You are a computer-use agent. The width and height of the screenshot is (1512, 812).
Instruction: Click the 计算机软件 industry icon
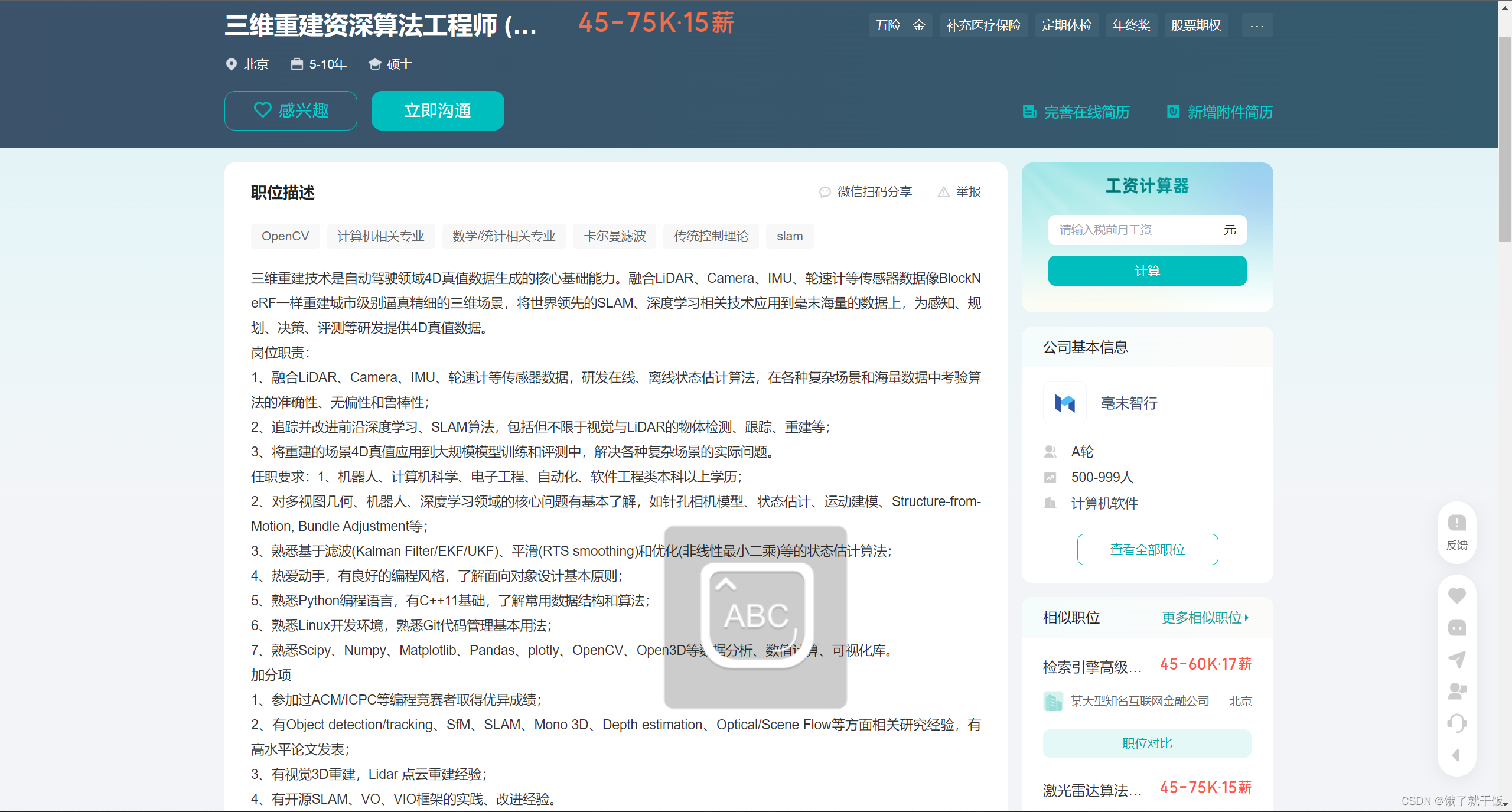(x=1050, y=503)
